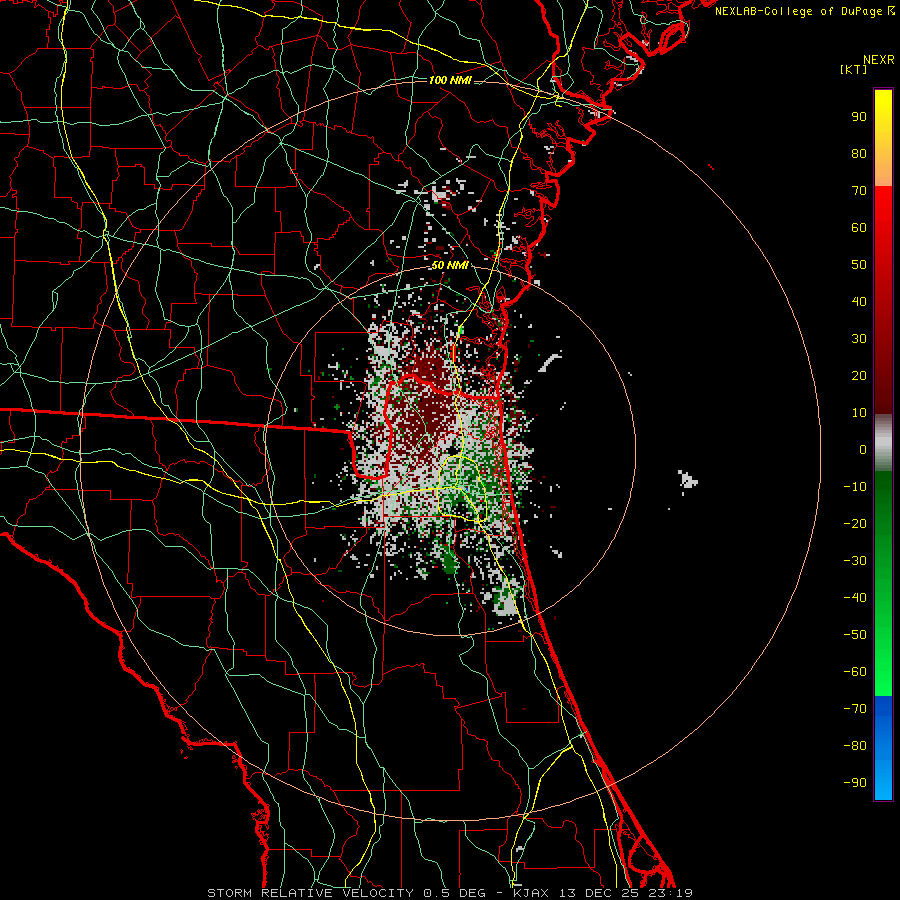Screen dimensions: 900x900
Task: Click the -60 color scale label
Action: click(855, 672)
